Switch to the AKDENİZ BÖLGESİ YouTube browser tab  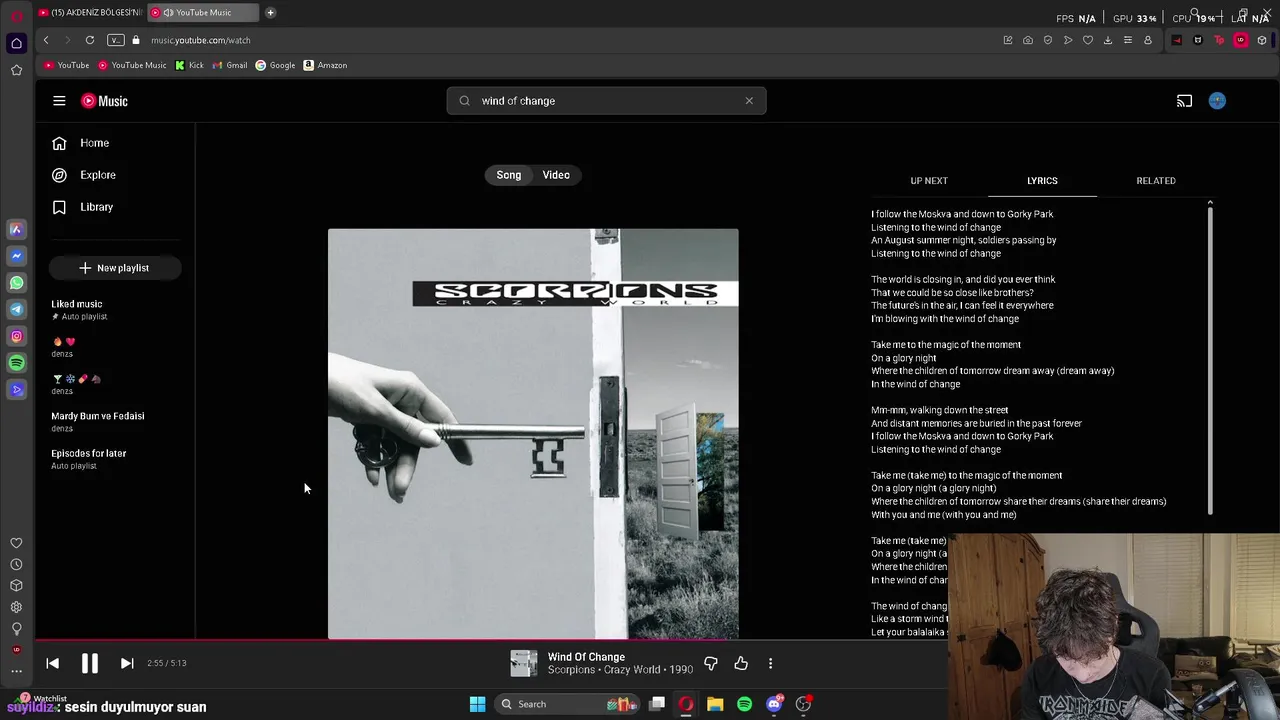coord(90,12)
